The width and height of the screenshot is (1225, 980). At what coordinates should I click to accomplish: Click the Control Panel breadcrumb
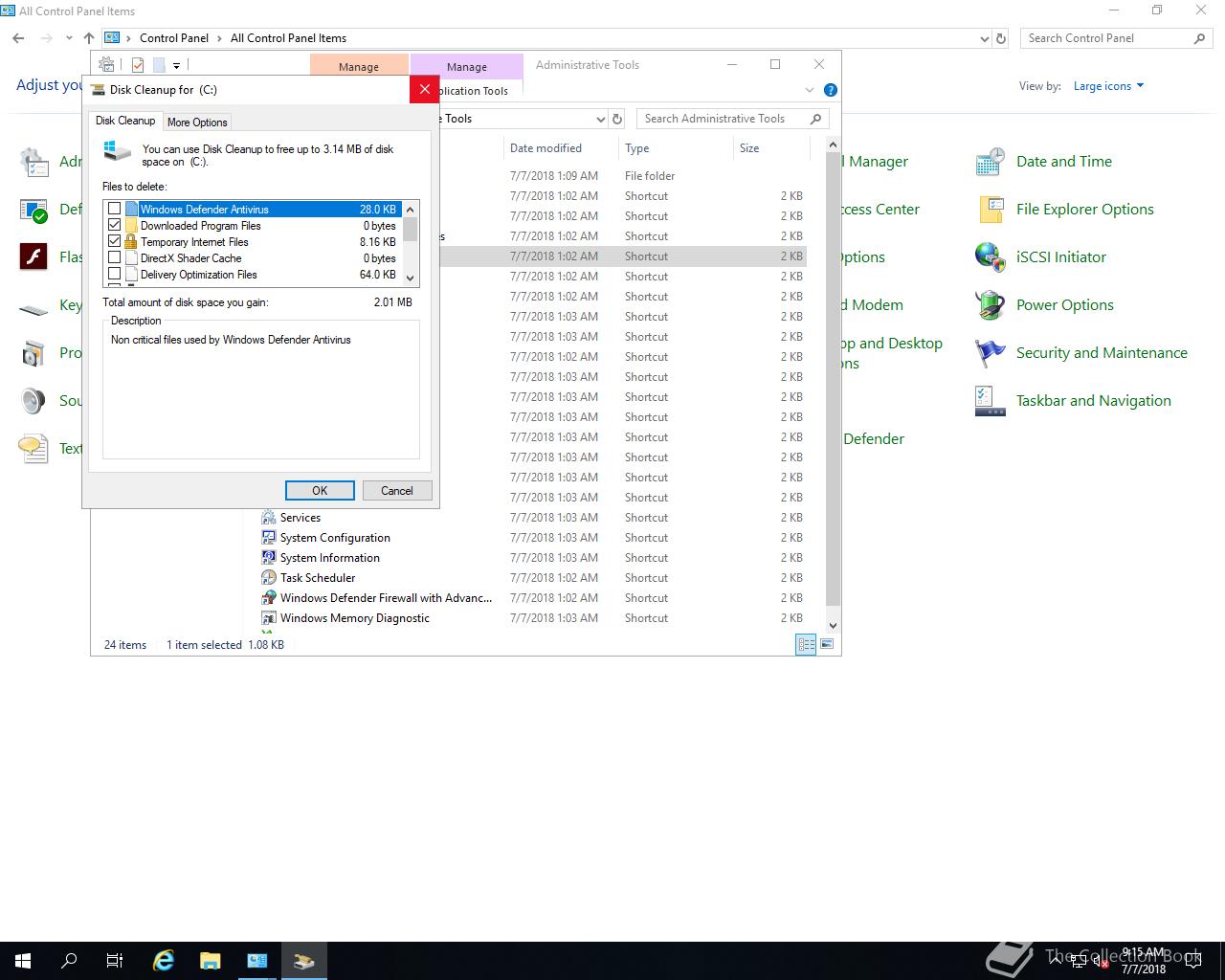click(174, 38)
